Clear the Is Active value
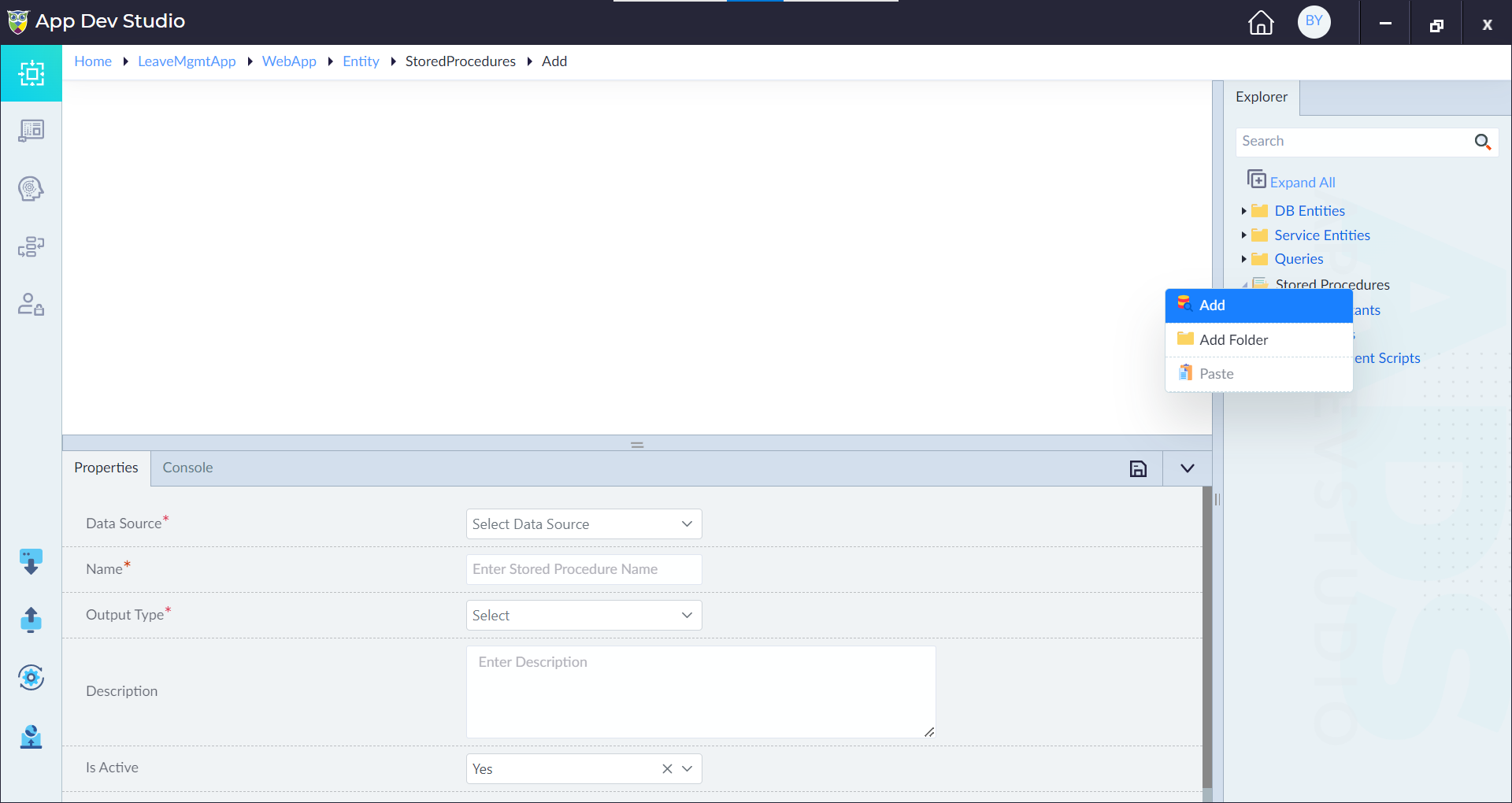 [667, 769]
